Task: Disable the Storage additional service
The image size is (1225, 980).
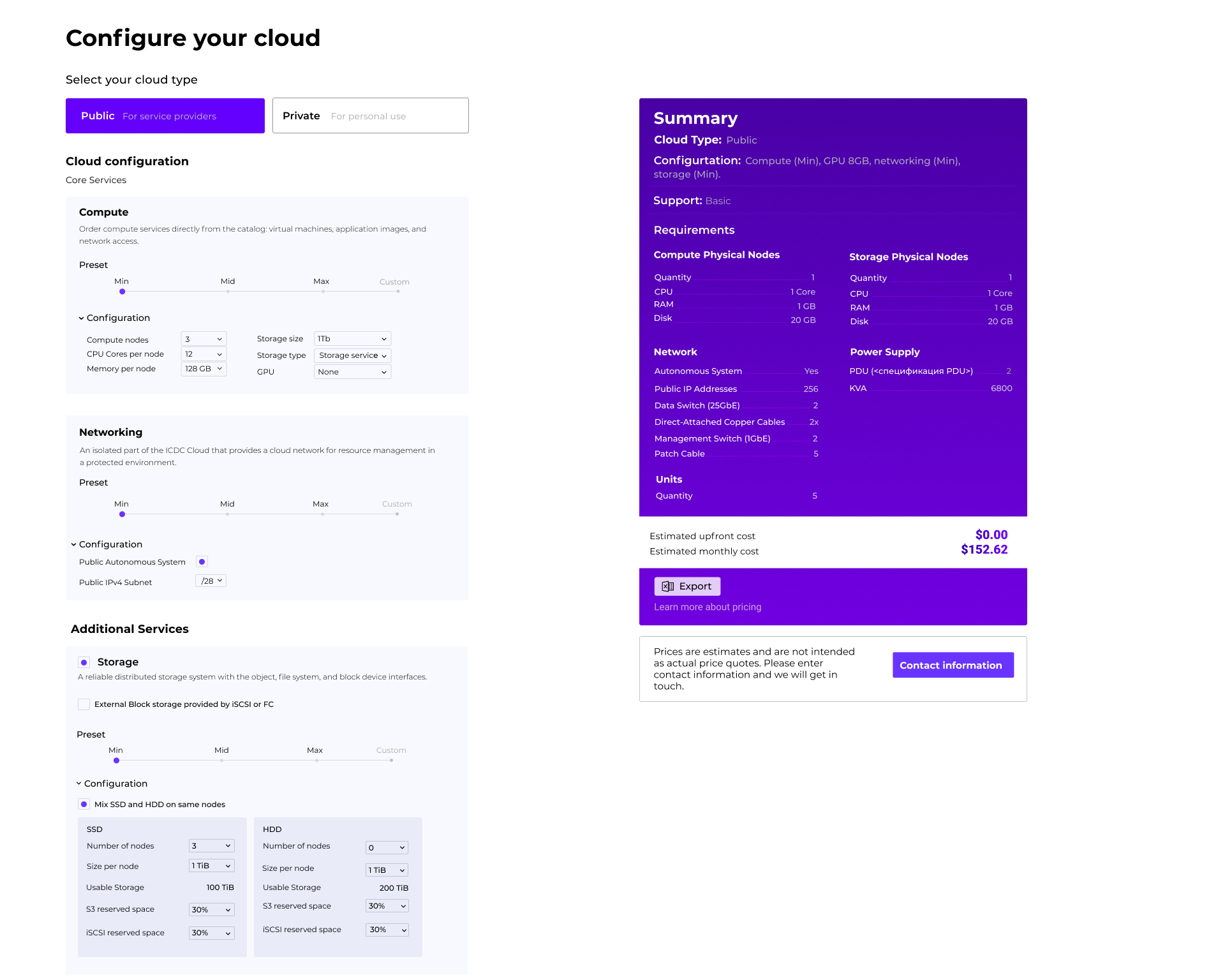Action: tap(84, 662)
